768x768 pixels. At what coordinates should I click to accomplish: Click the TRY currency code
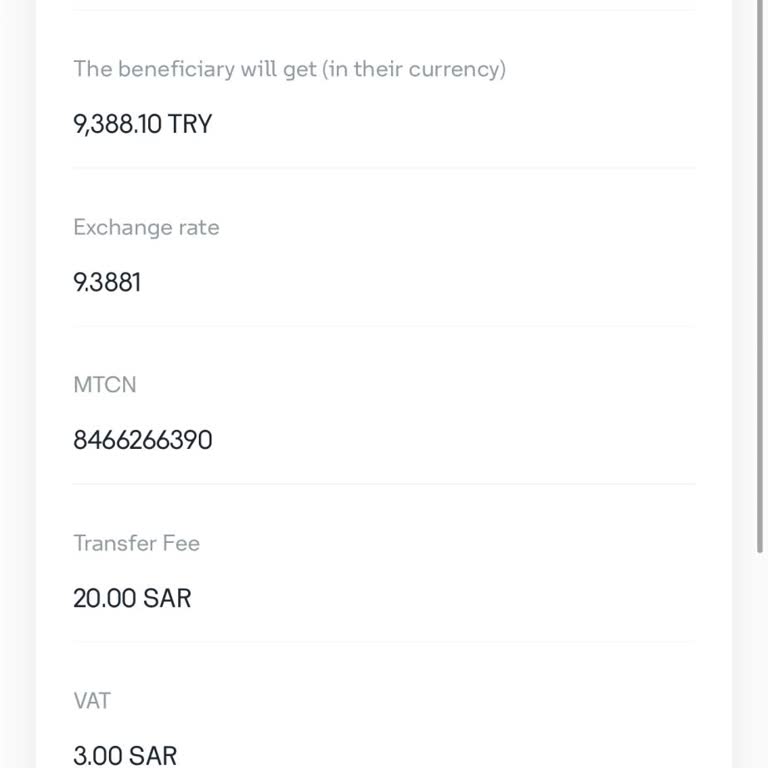tap(190, 124)
